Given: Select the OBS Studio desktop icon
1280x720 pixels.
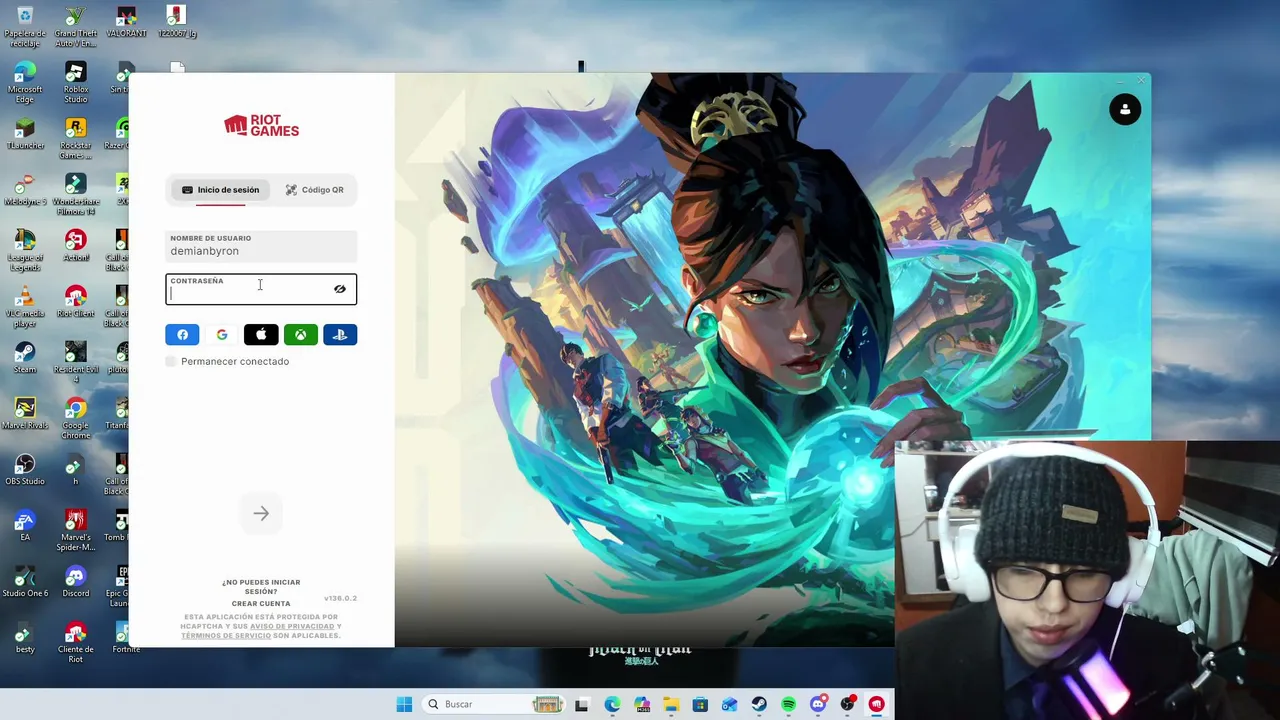Looking at the screenshot, I should (x=25, y=470).
